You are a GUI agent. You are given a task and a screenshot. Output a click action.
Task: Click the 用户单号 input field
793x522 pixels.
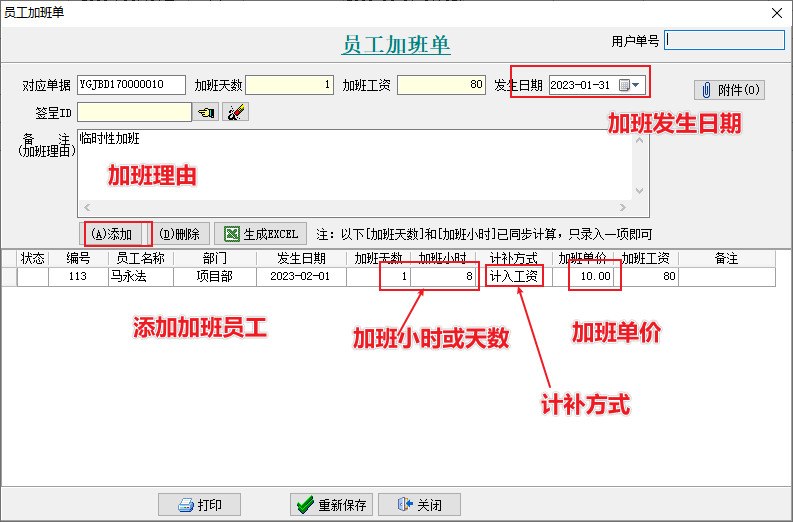tap(724, 40)
